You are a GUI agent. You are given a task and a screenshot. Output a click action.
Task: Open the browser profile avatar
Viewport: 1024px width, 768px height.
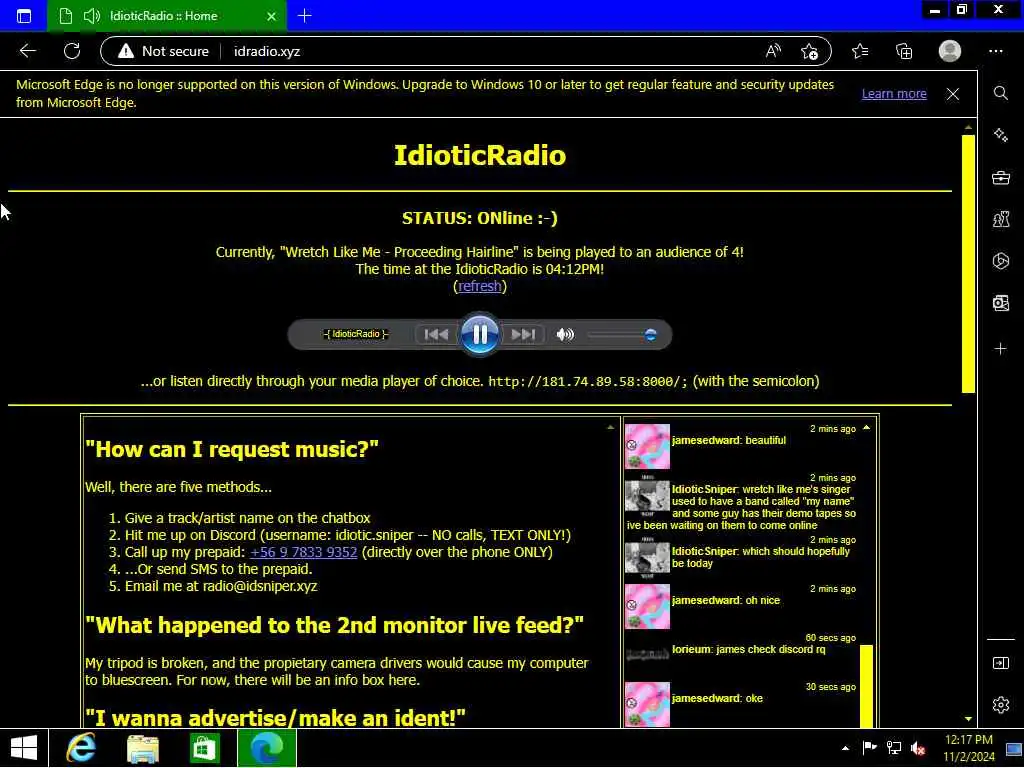pos(950,51)
